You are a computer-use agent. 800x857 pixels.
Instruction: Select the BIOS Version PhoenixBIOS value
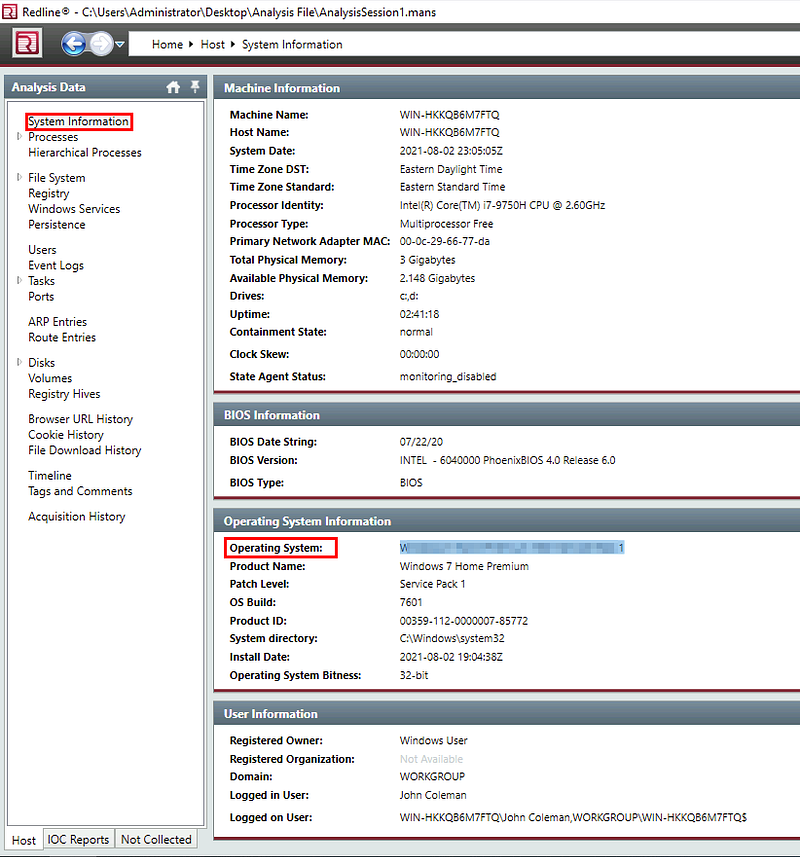(x=507, y=460)
